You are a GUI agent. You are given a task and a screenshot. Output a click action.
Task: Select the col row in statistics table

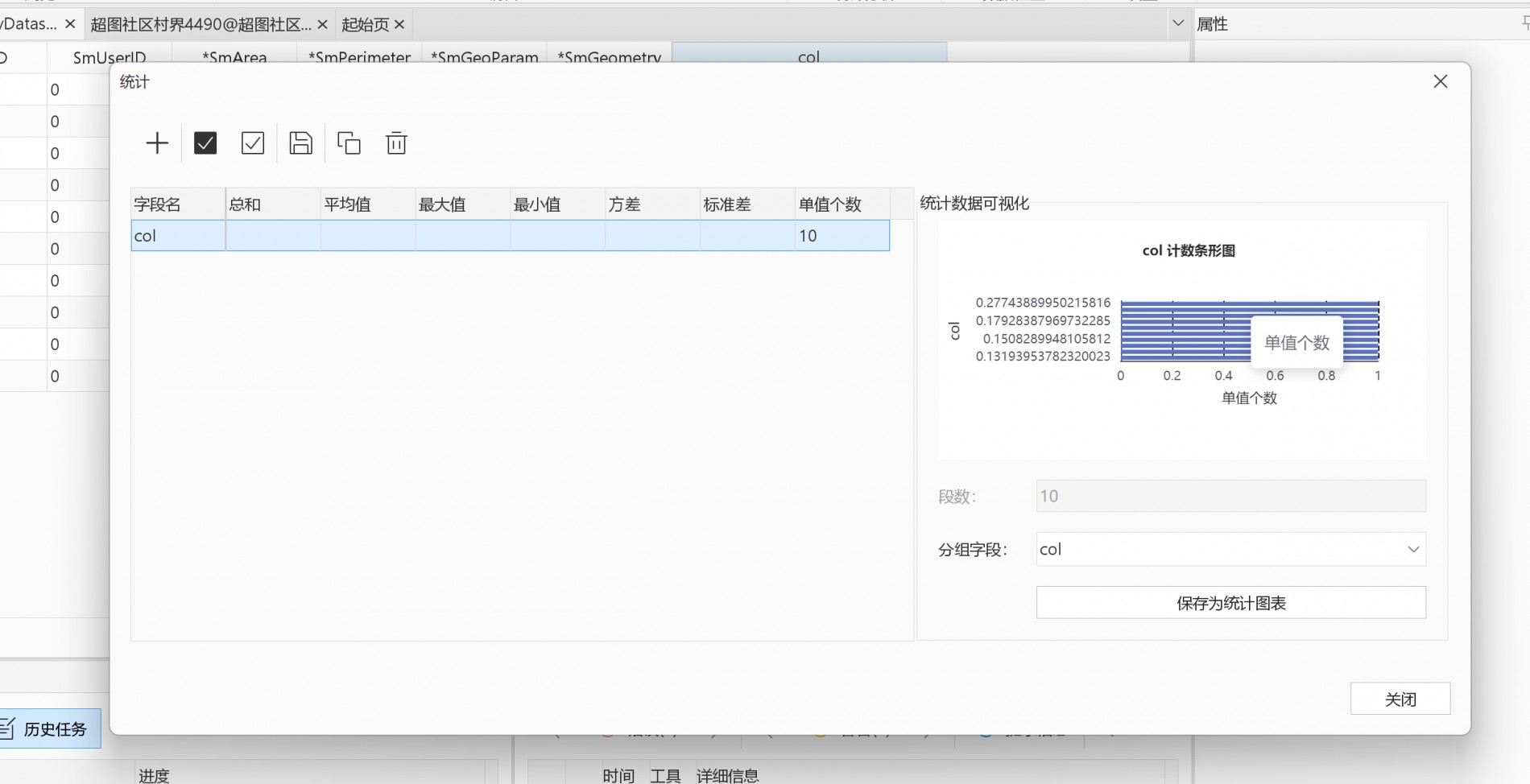pos(511,236)
